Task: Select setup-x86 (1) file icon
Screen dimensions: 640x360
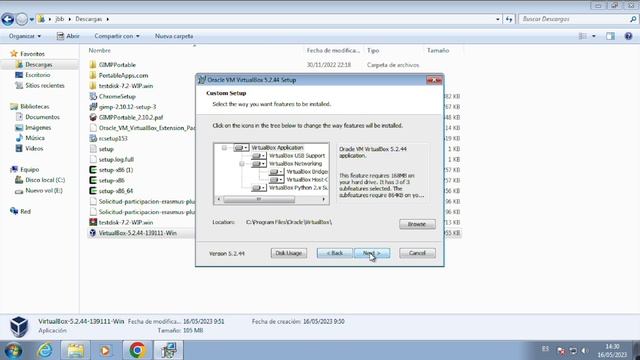Action: (93, 170)
